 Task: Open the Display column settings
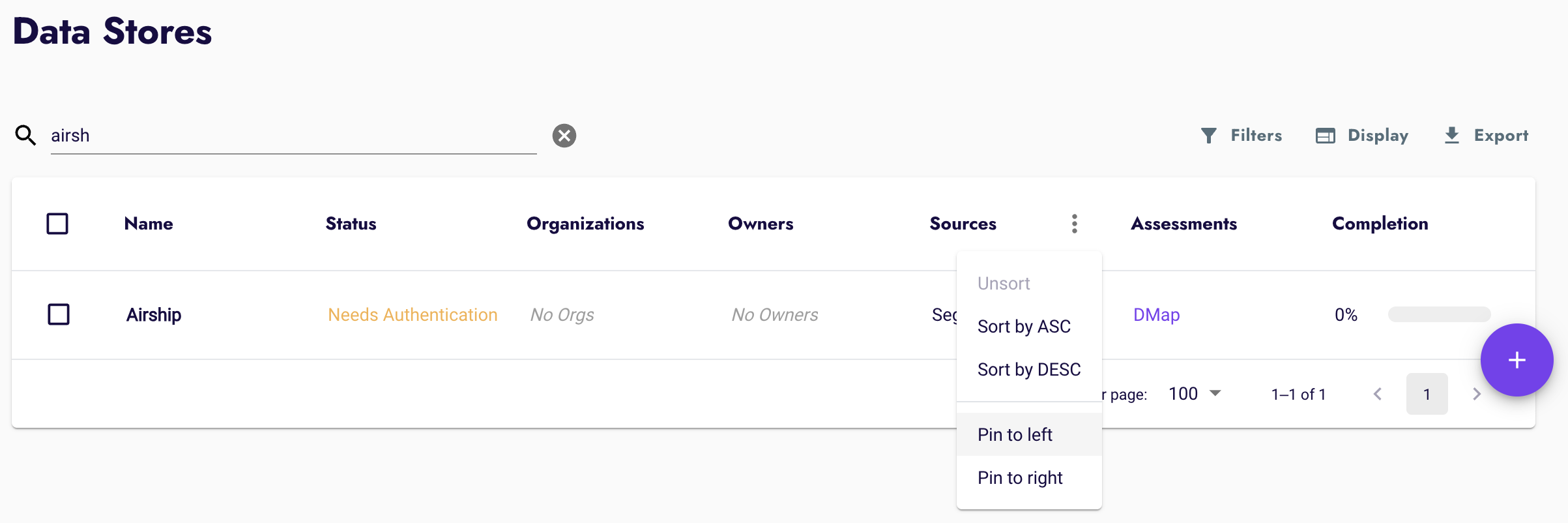[x=1362, y=136]
